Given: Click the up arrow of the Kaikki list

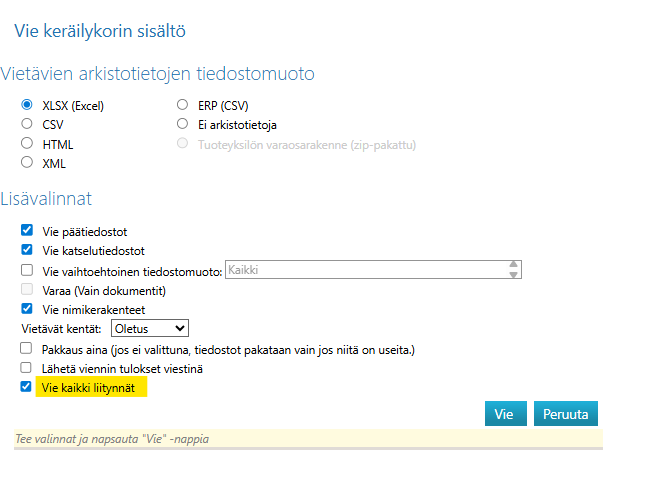Looking at the screenshot, I should tap(514, 265).
